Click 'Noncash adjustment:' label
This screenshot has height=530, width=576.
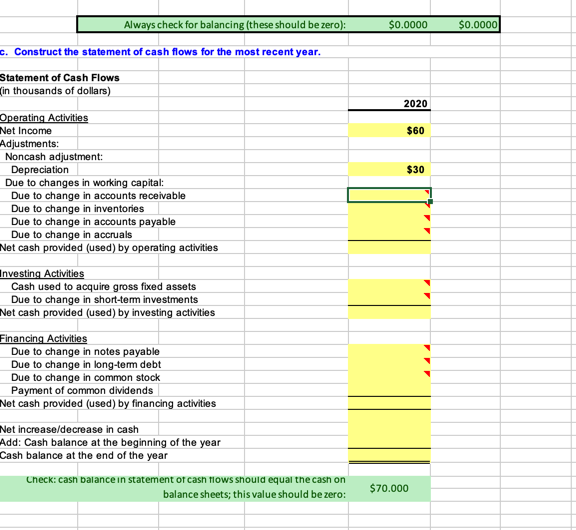coord(54,157)
